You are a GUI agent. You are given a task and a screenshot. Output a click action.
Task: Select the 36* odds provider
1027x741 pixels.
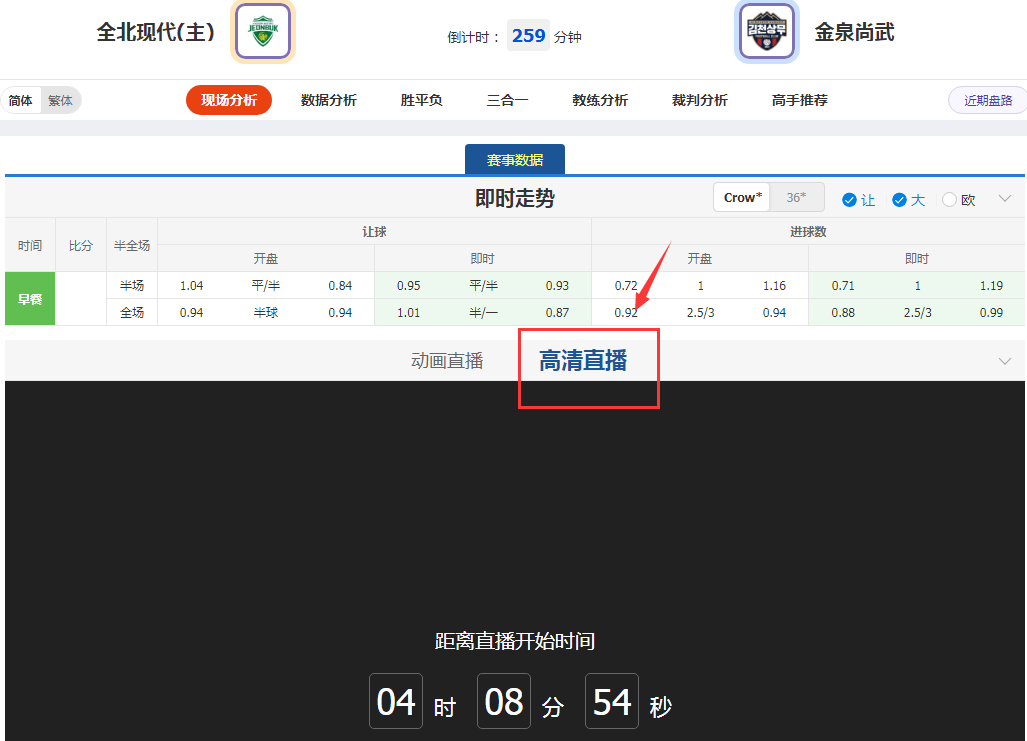796,197
